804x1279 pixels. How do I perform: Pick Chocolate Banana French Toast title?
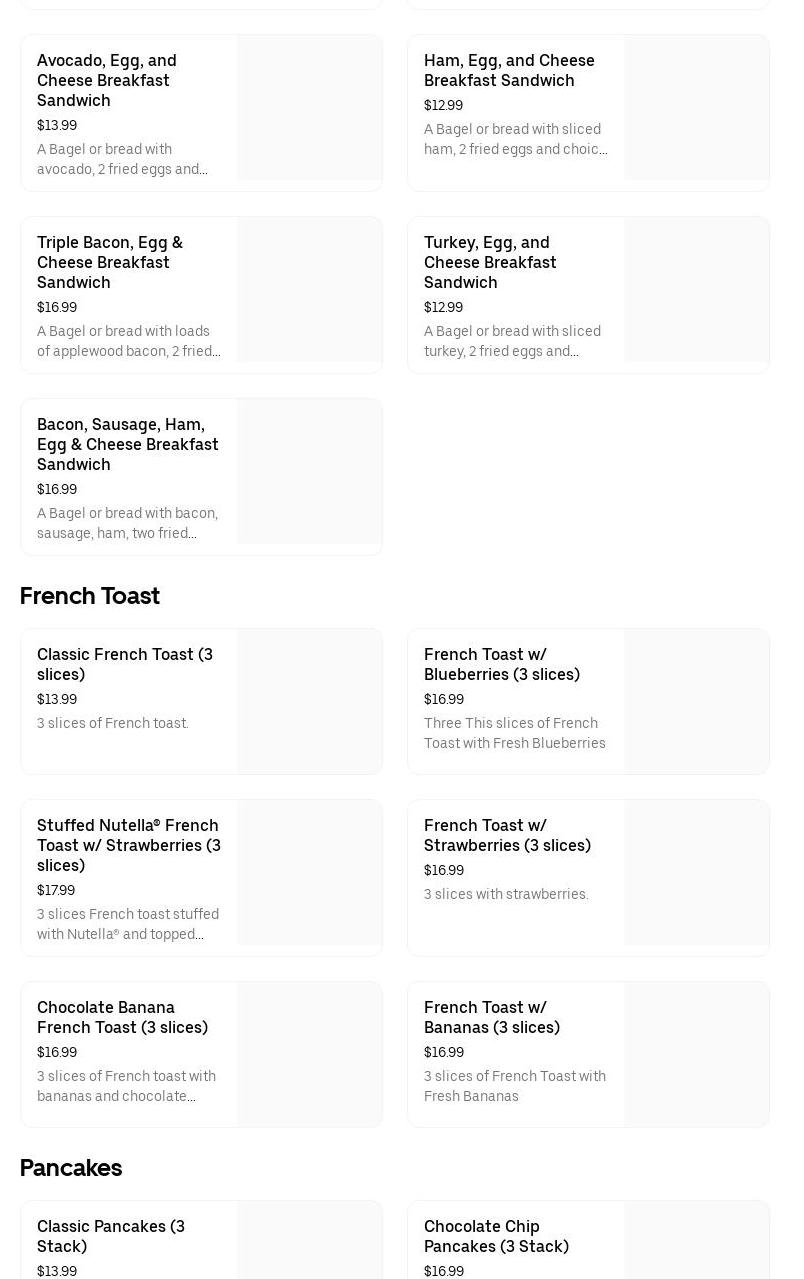tap(122, 1017)
